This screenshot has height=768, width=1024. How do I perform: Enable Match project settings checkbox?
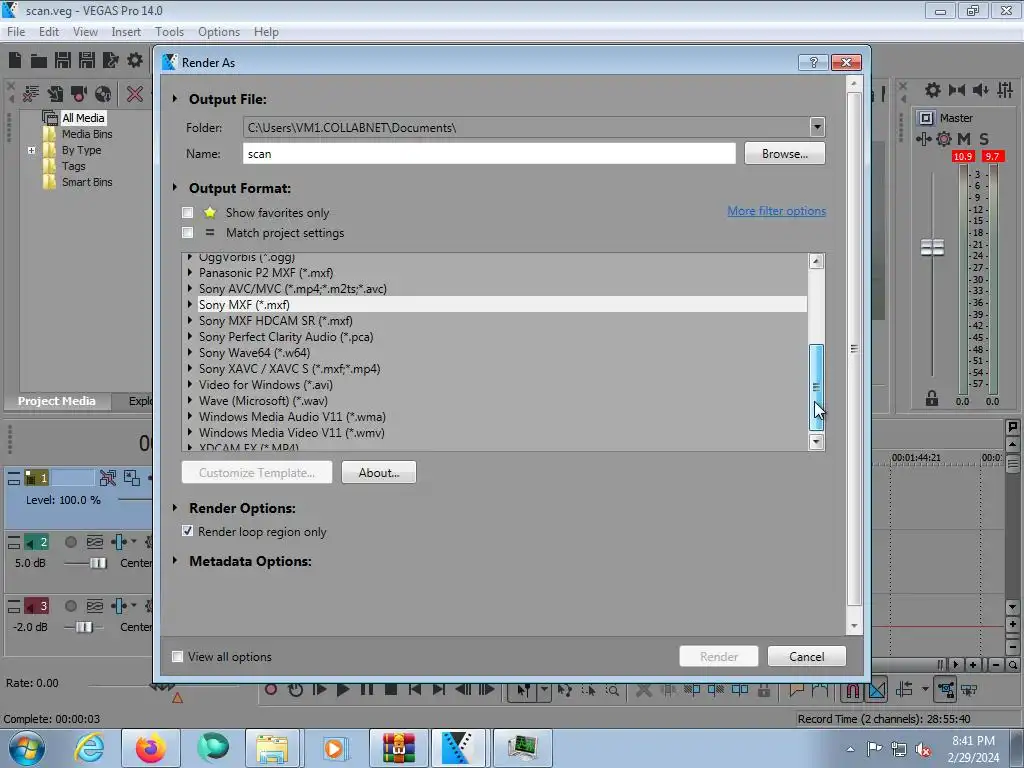pyautogui.click(x=187, y=232)
